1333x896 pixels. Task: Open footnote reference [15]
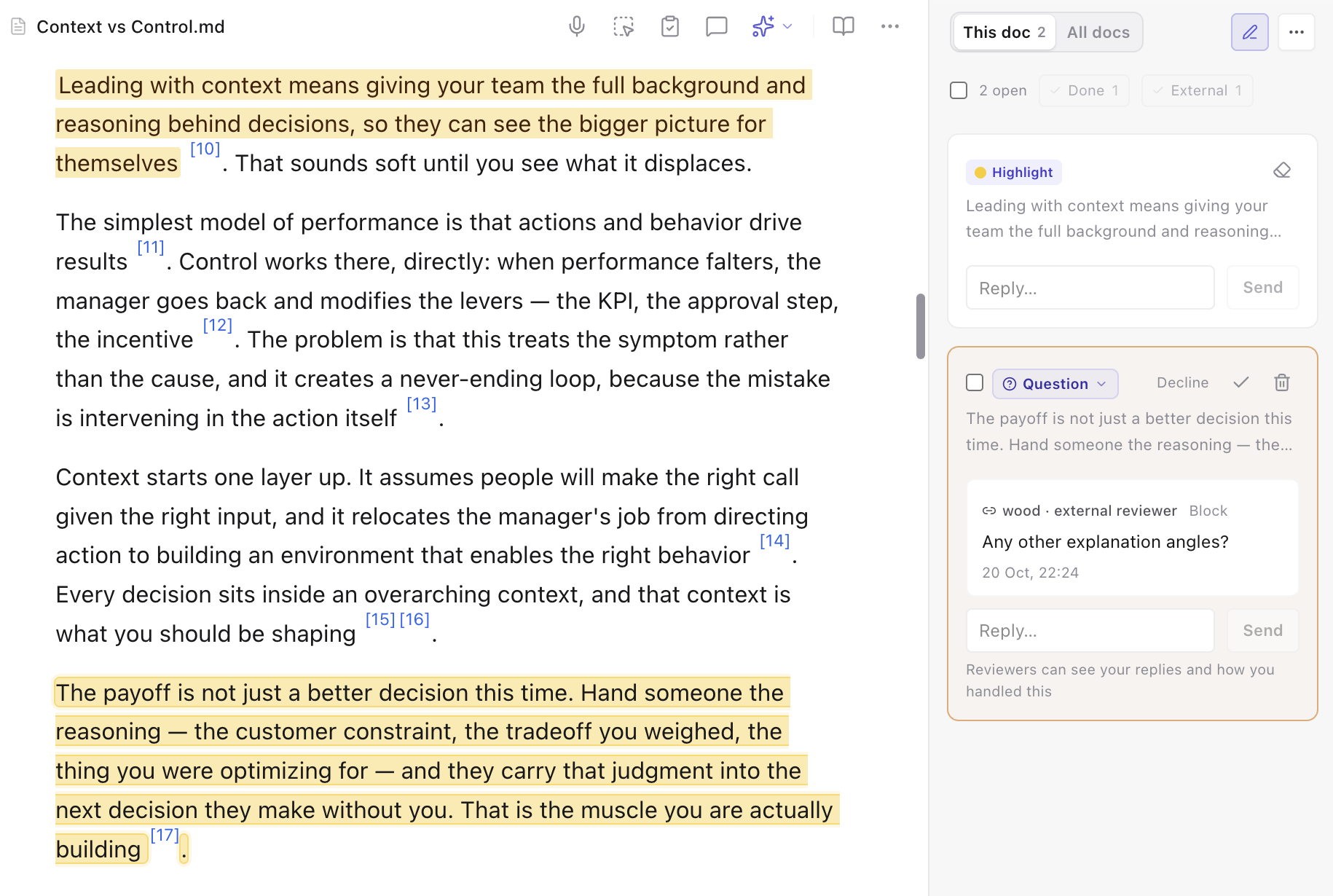[380, 620]
